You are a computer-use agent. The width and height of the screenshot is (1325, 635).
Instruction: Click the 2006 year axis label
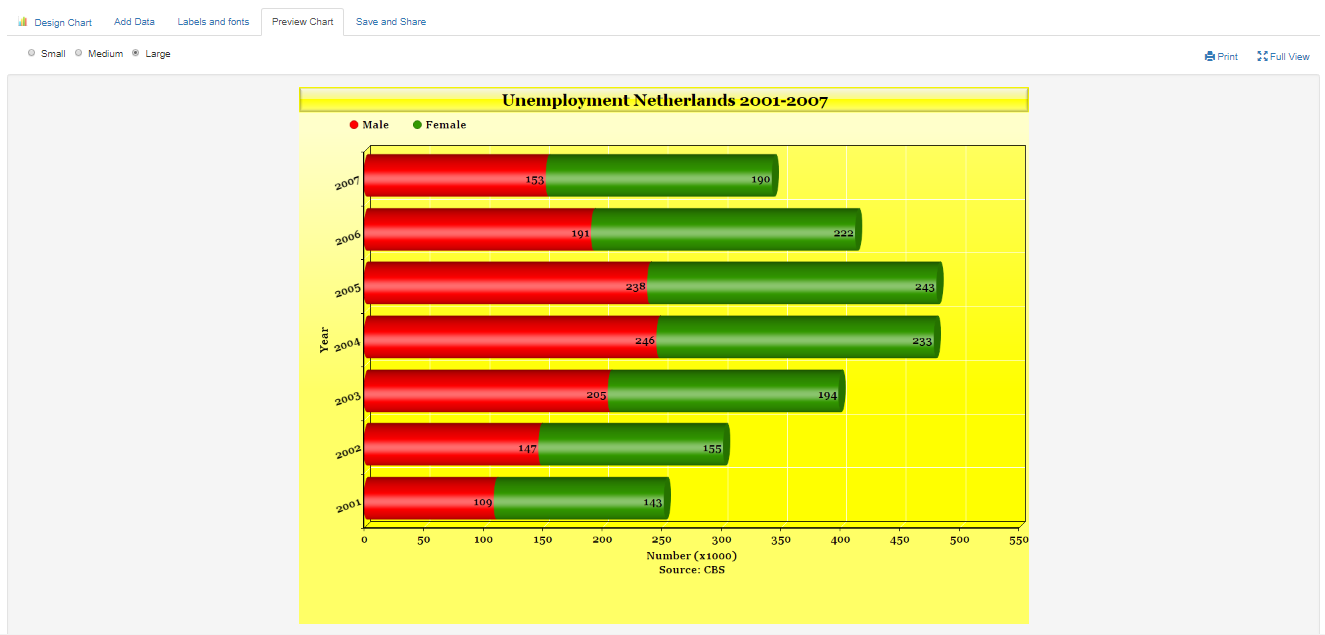click(x=347, y=237)
